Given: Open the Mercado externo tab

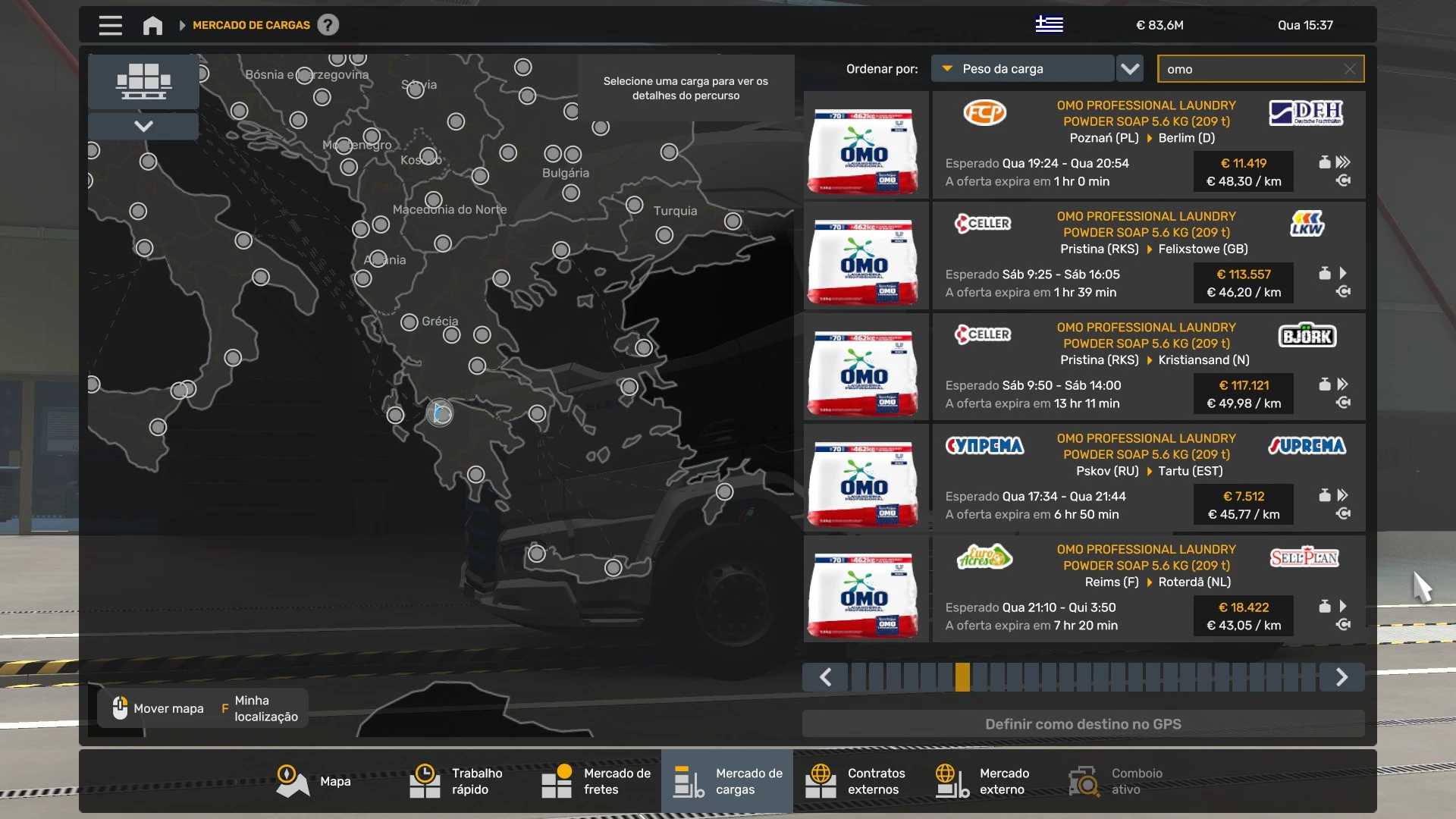Looking at the screenshot, I should tap(983, 782).
